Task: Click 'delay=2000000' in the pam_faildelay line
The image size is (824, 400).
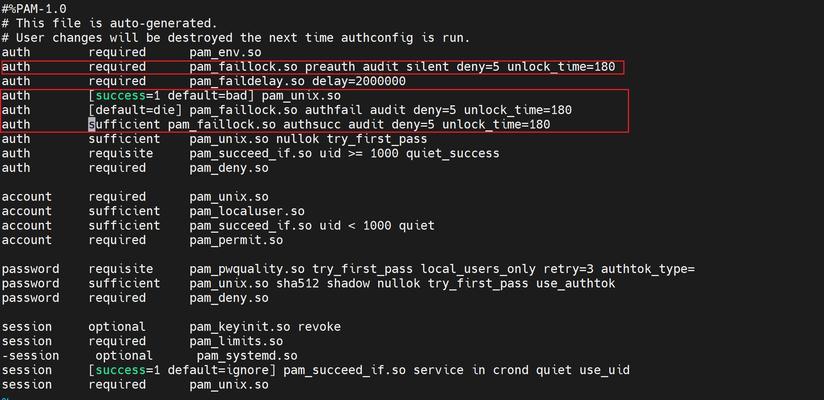Action: (359, 81)
